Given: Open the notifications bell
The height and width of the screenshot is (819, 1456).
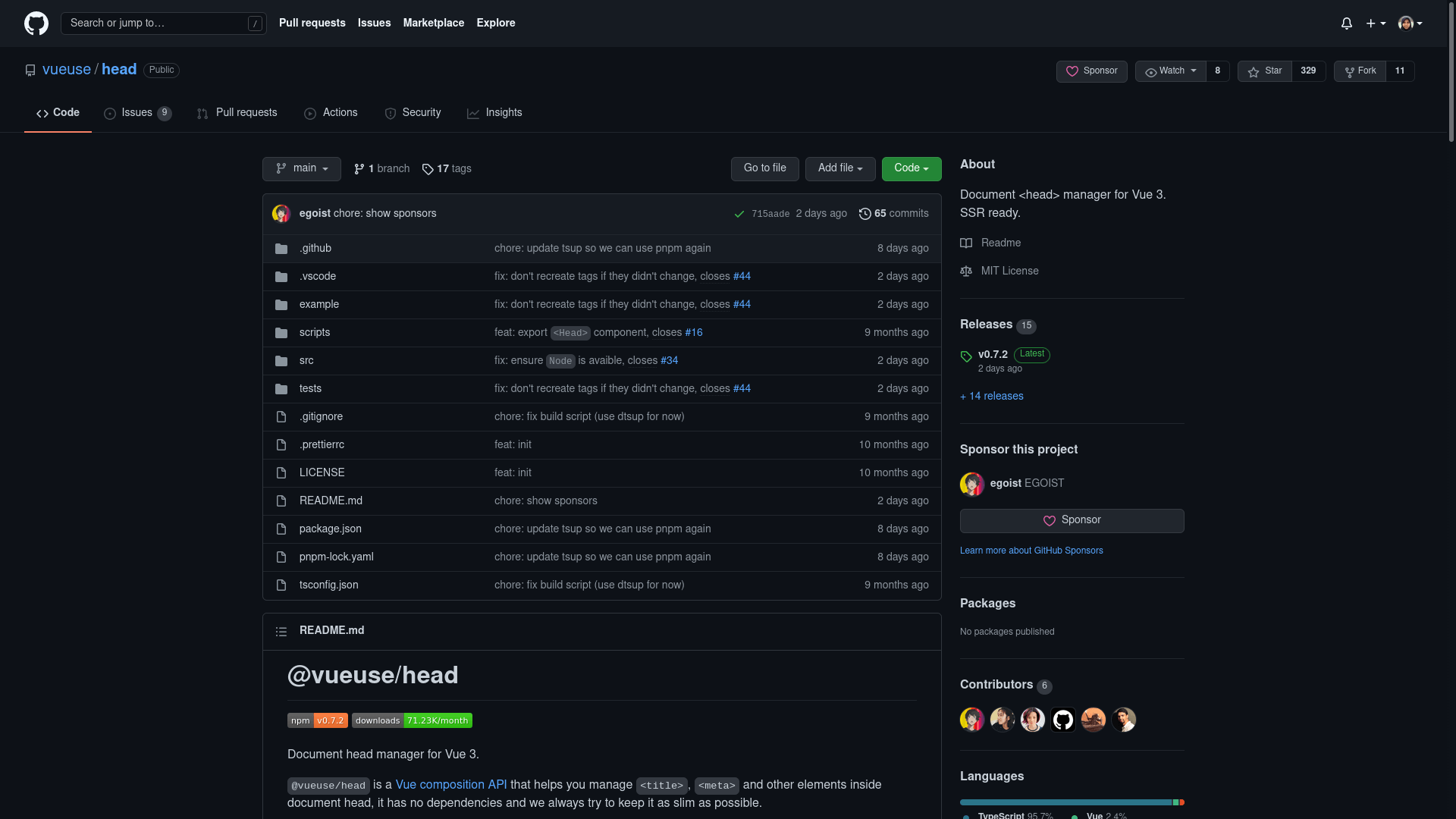Looking at the screenshot, I should [1347, 24].
